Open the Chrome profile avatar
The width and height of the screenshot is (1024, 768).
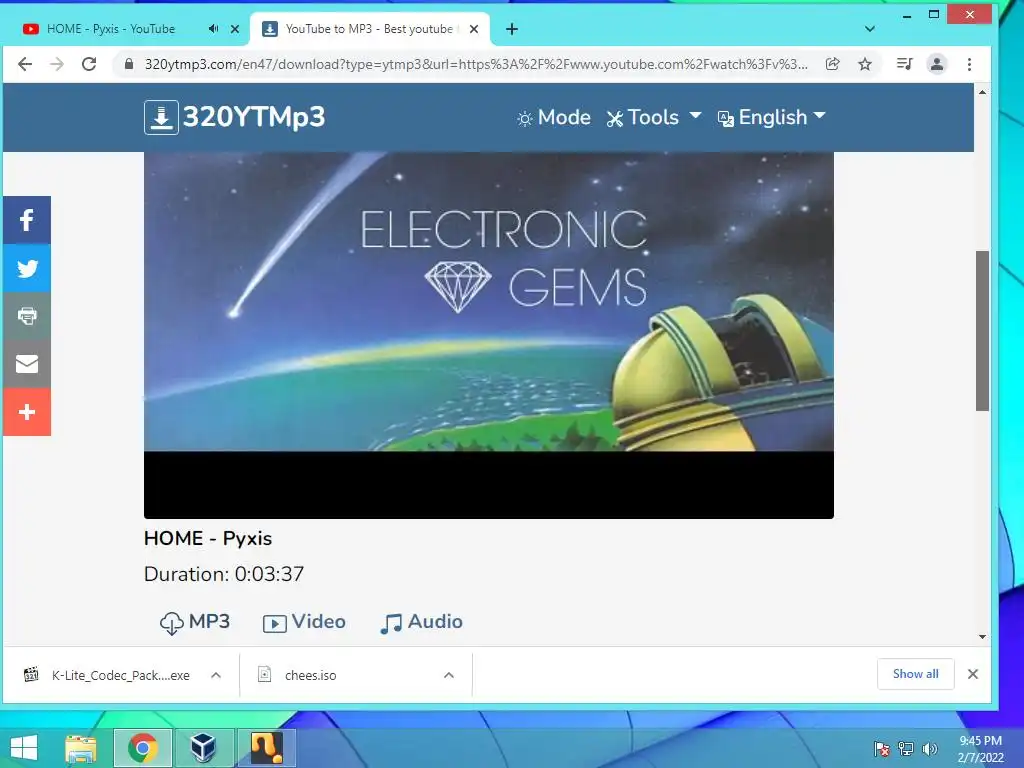pyautogui.click(x=937, y=64)
